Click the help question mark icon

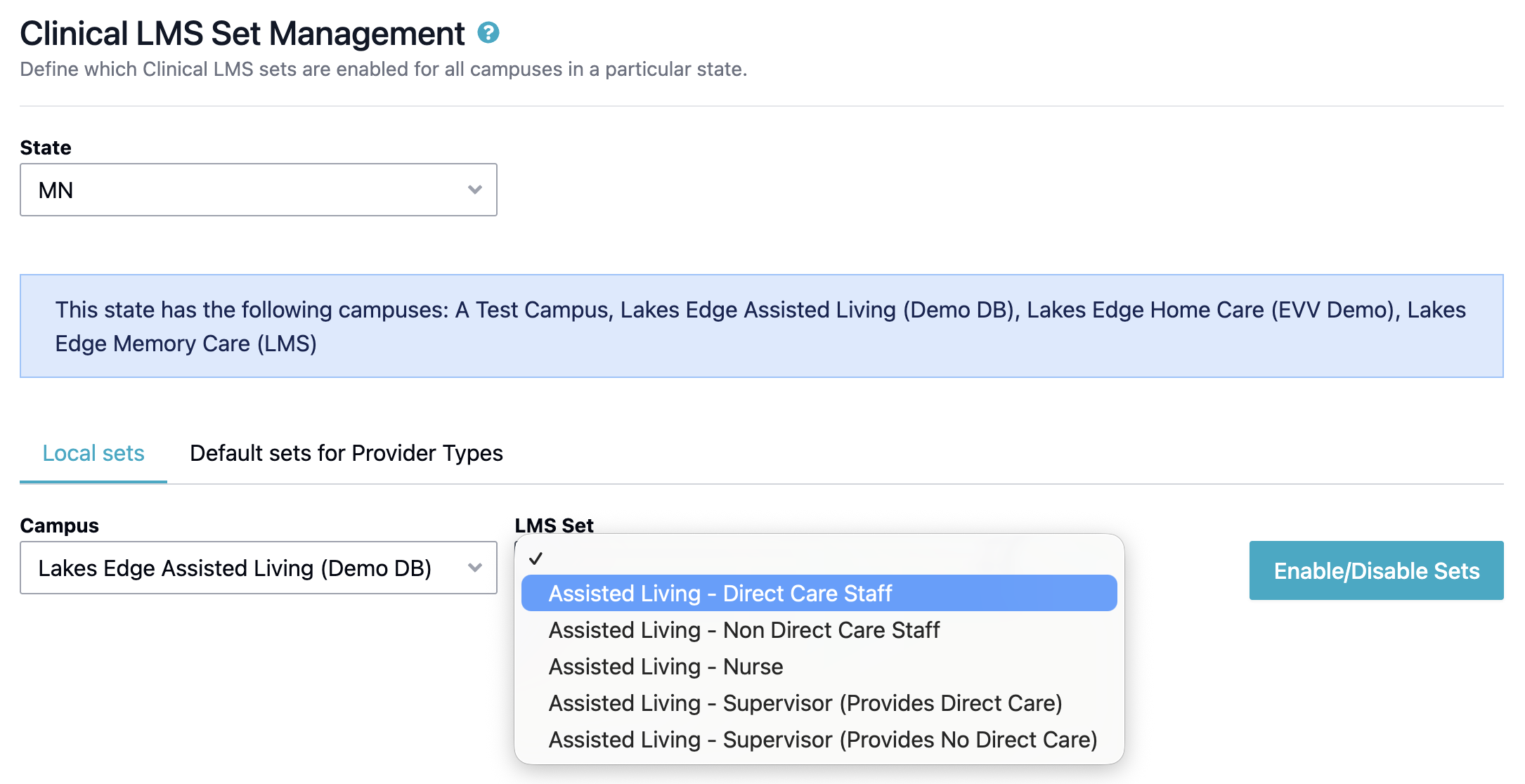[488, 32]
